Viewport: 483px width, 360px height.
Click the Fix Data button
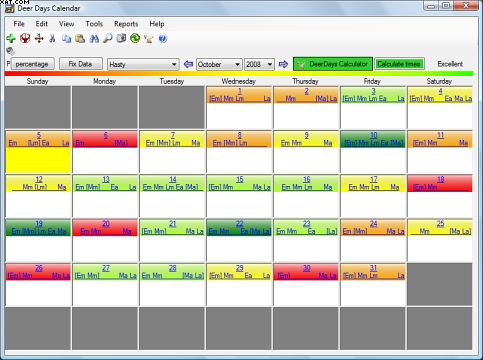coord(80,64)
